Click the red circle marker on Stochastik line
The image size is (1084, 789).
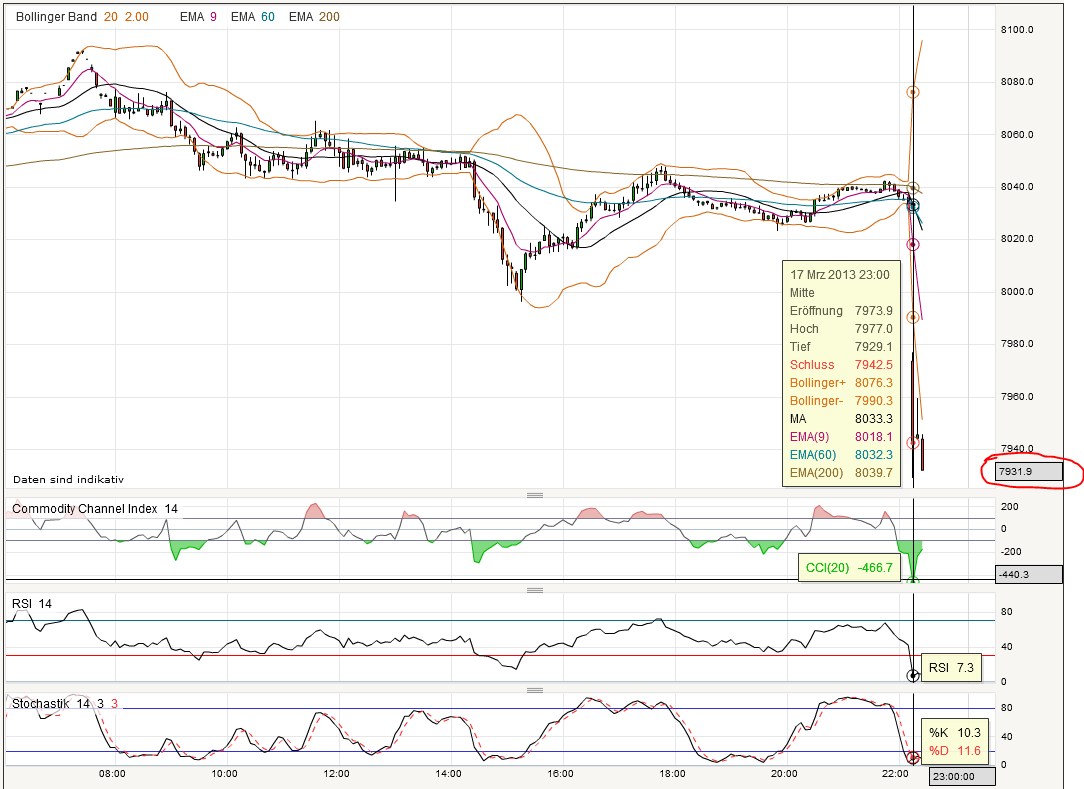[x=913, y=757]
